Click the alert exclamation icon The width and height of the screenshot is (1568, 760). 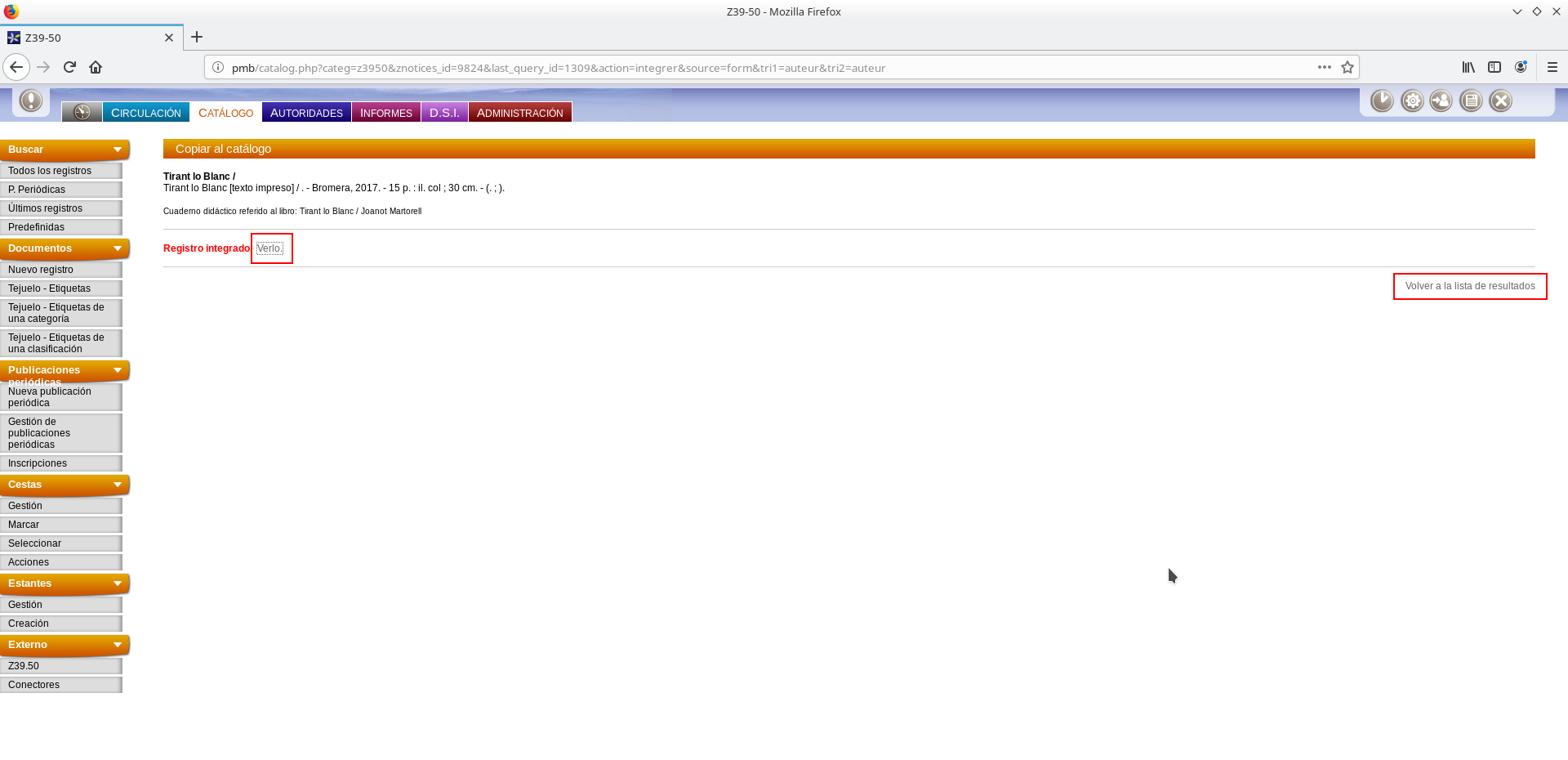coord(31,101)
